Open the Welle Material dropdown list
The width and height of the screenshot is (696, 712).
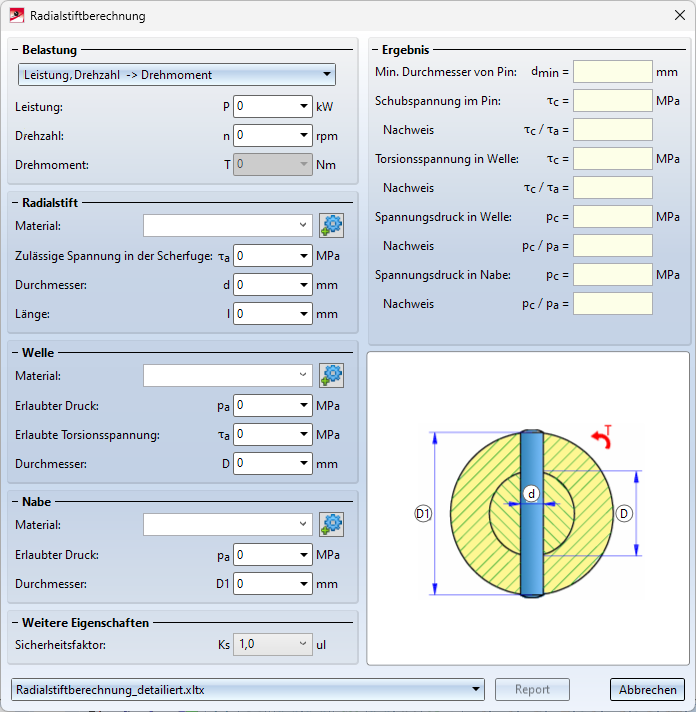click(x=303, y=376)
